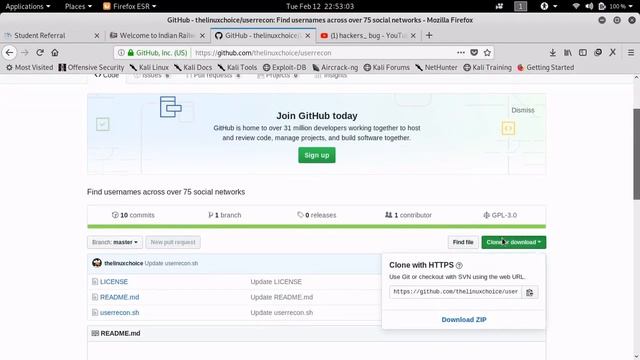The width and height of the screenshot is (640, 360).
Task: Select the GitHub thelinuxchoice tab
Action: (262, 36)
